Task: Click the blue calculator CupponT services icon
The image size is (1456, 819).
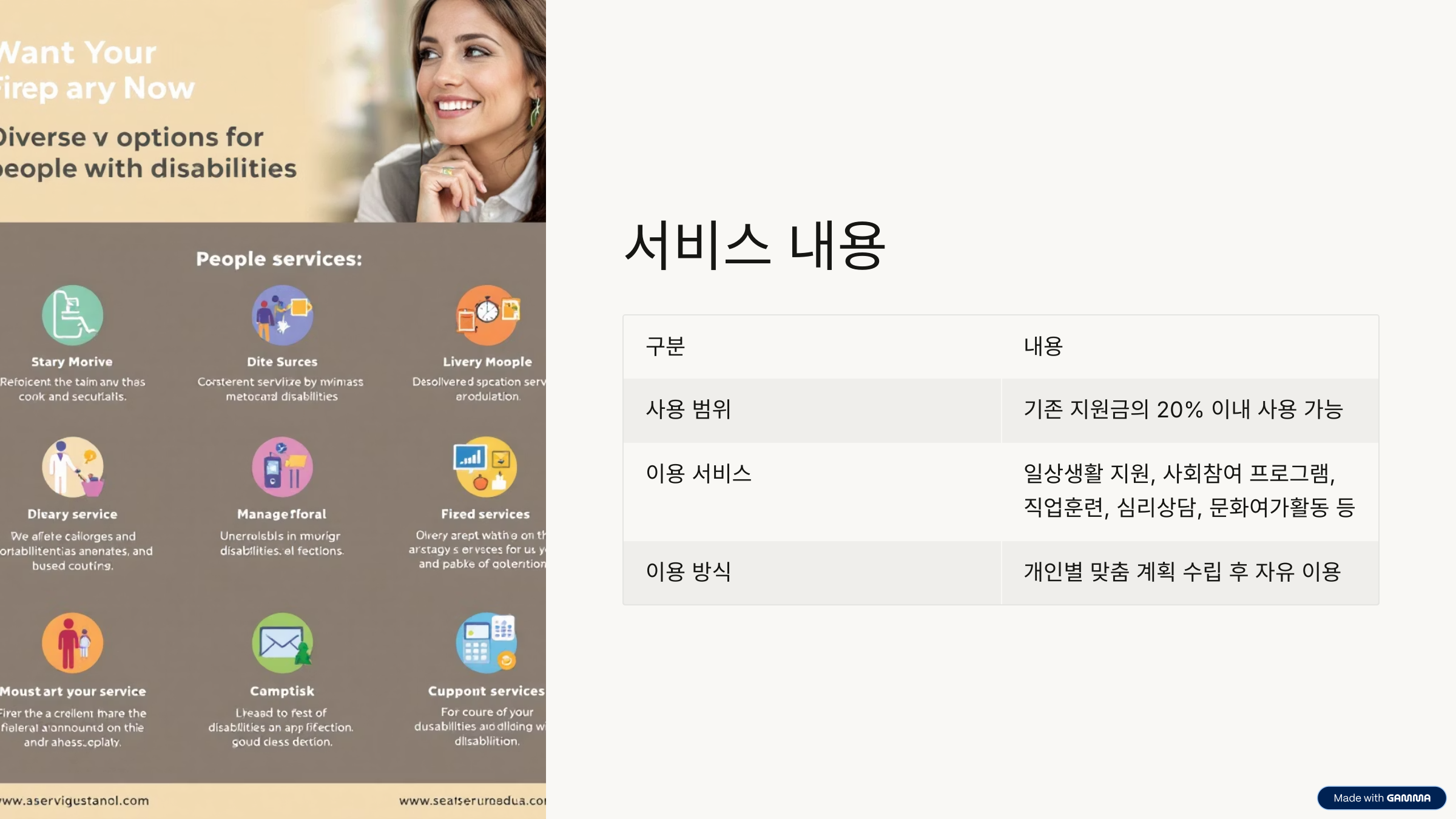Action: 487,643
